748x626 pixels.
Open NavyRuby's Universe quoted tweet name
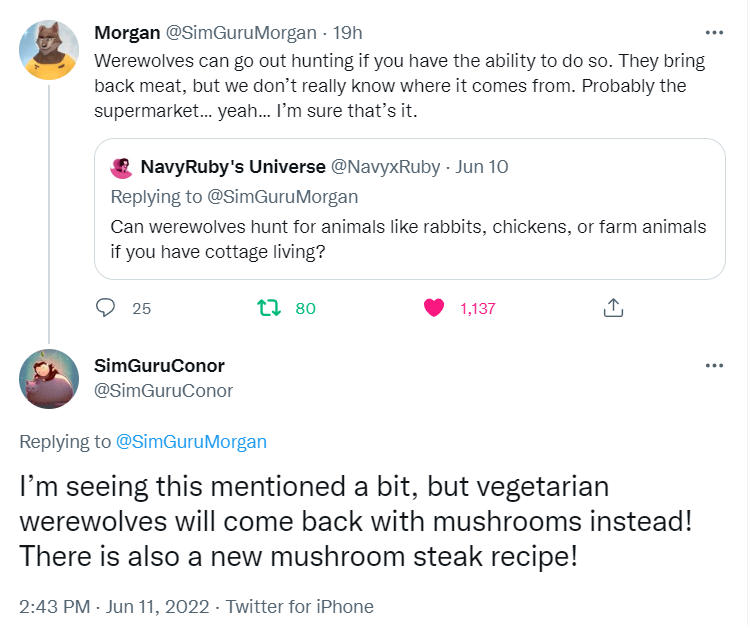coord(233,167)
